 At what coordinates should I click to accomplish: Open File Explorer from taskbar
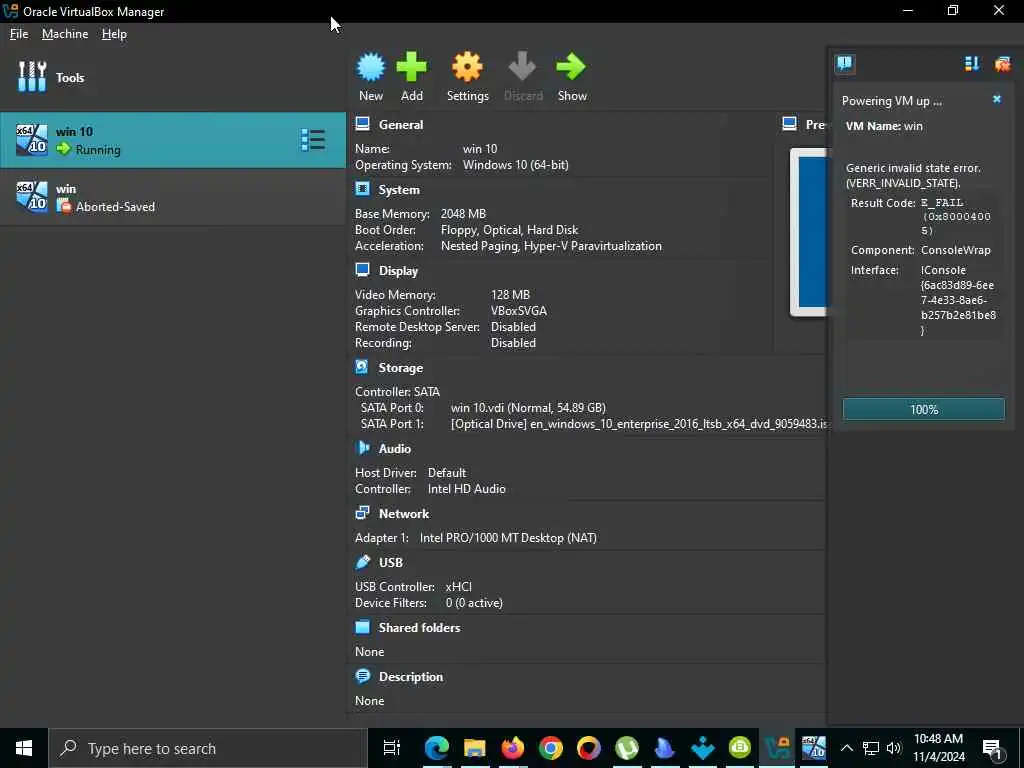pos(475,748)
